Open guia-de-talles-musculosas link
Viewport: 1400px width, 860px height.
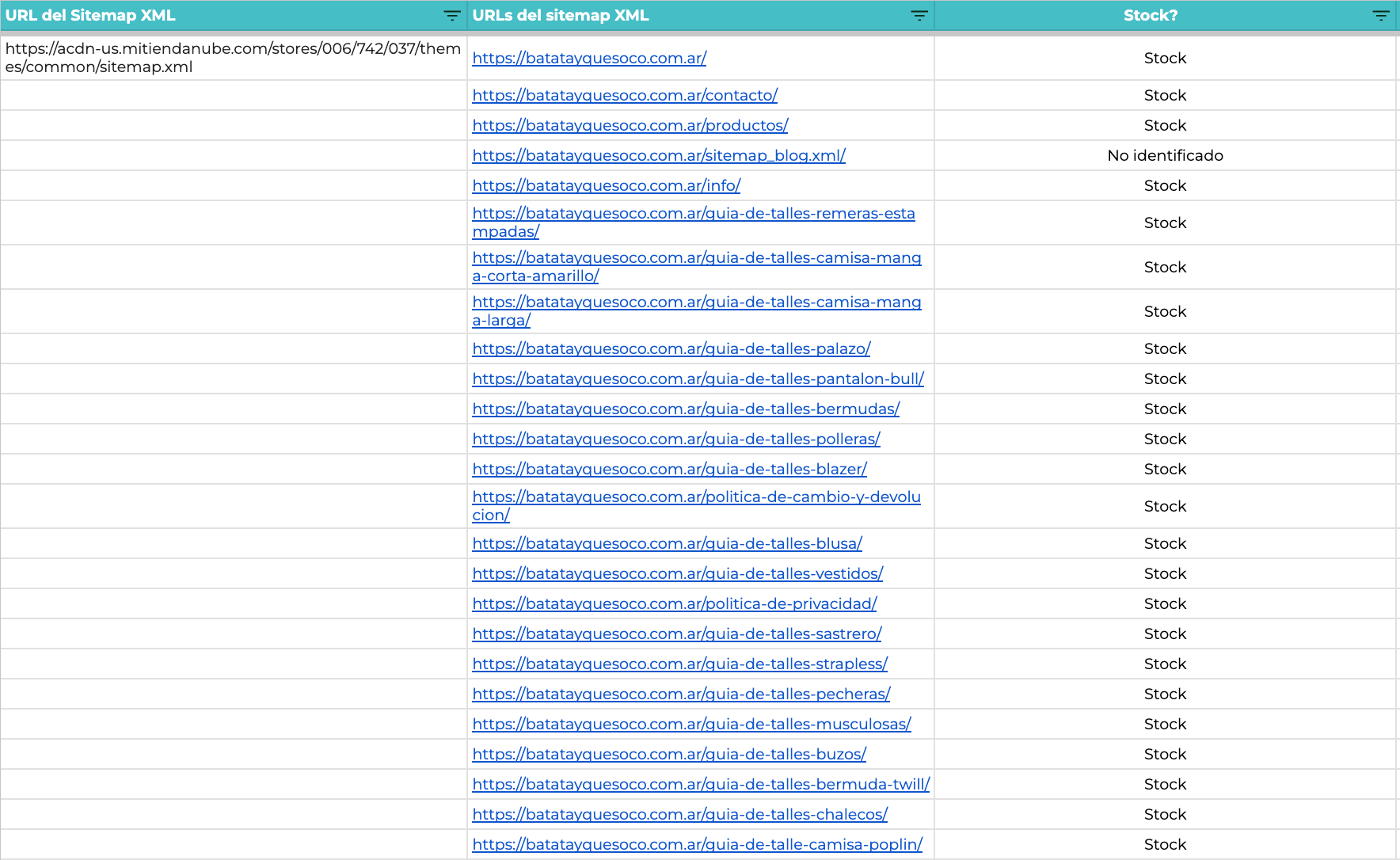[692, 724]
